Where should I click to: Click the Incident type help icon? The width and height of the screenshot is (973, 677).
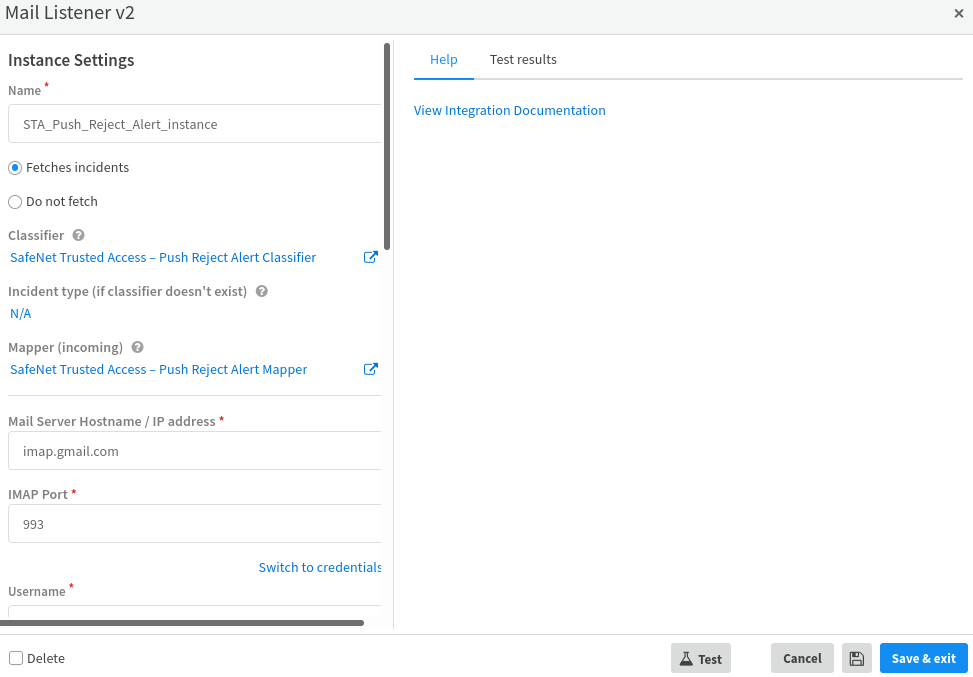[262, 292]
